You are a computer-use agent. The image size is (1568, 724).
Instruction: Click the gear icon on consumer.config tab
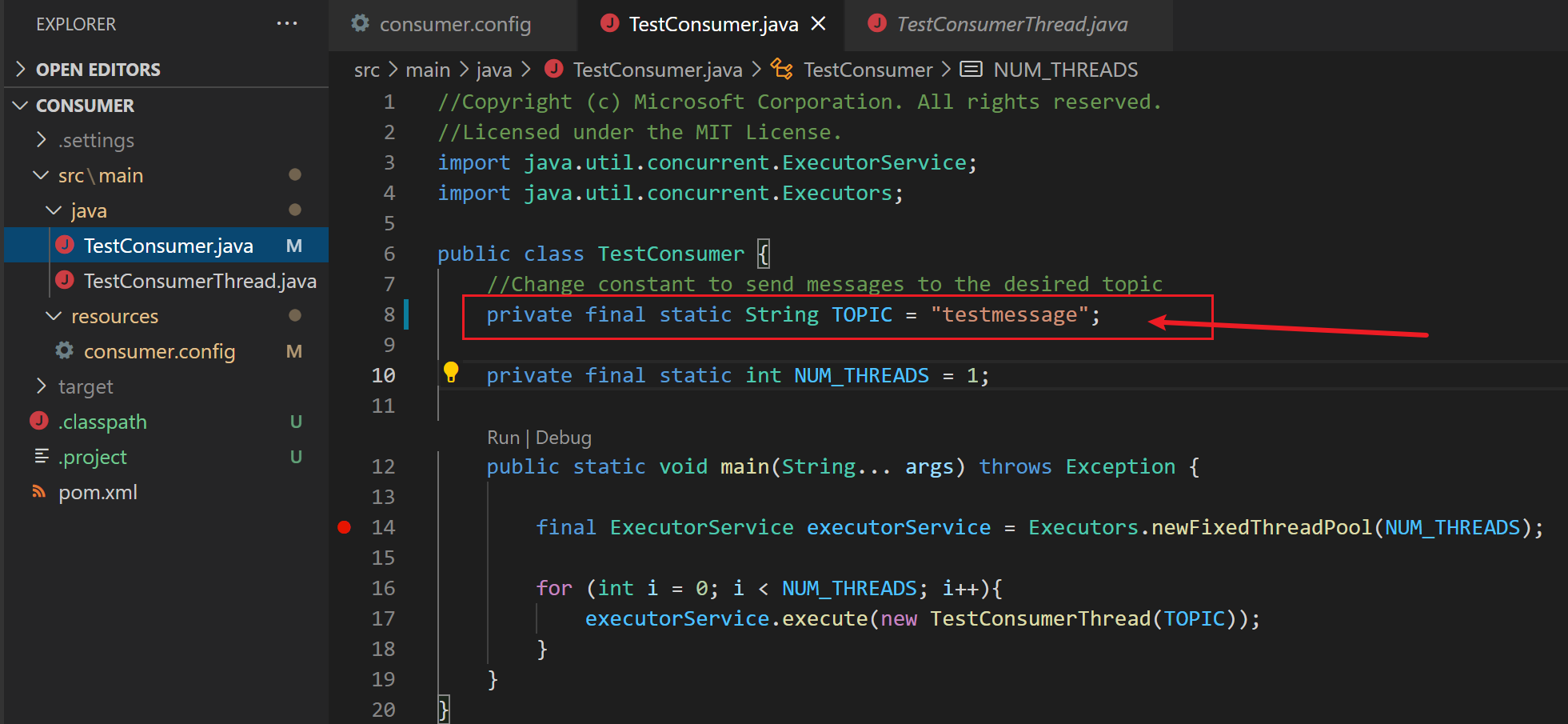click(361, 24)
